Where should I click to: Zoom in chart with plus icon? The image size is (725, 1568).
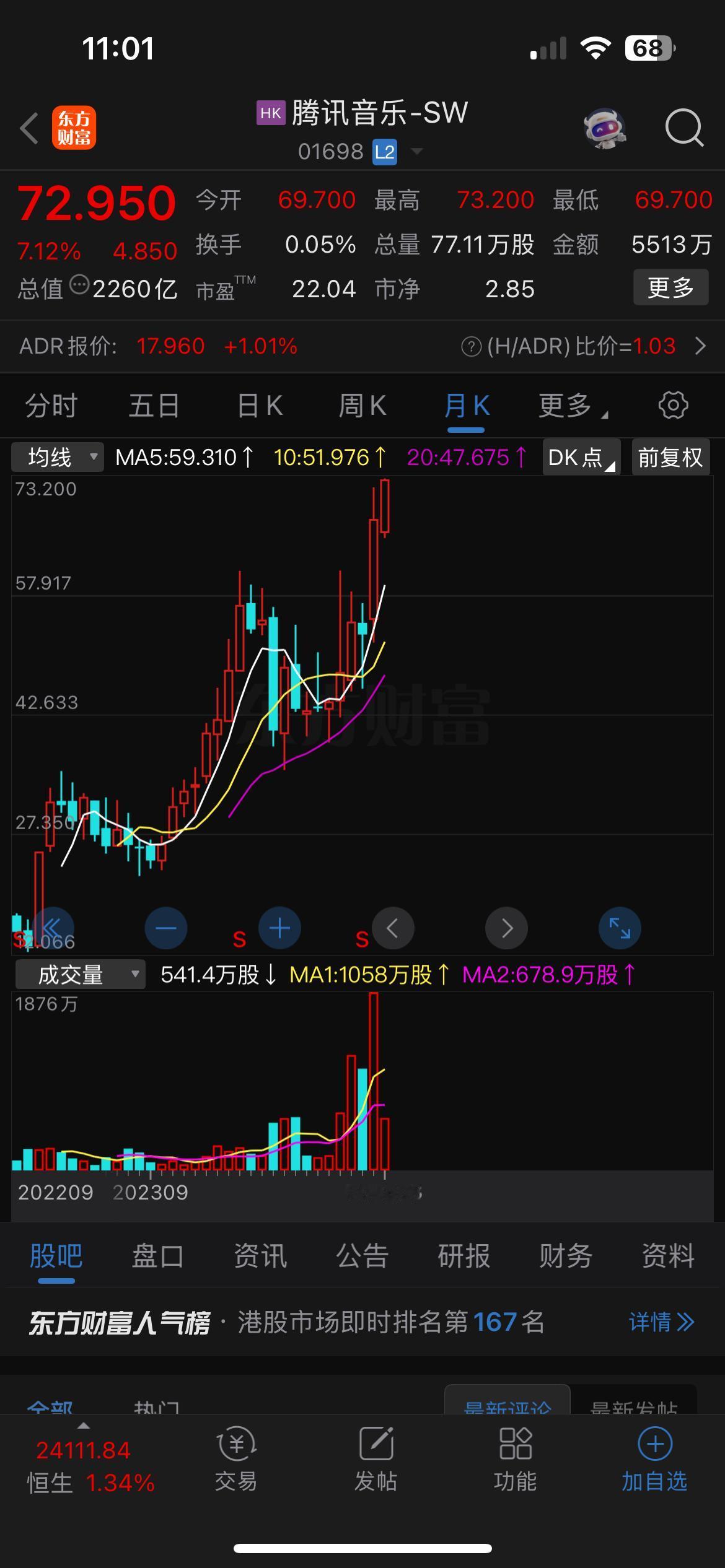279,928
